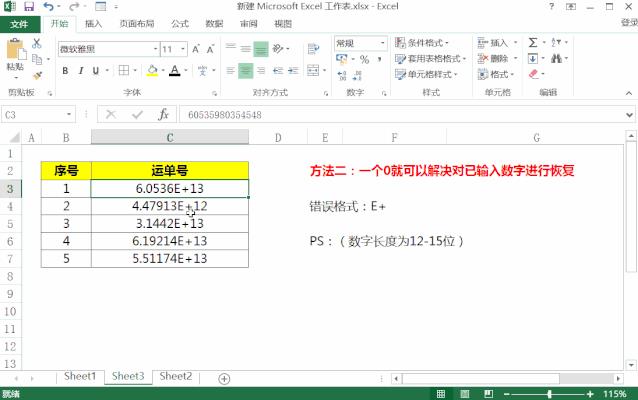The image size is (638, 400).
Task: Click the Clear eraser icon
Action: pyautogui.click(x=533, y=74)
